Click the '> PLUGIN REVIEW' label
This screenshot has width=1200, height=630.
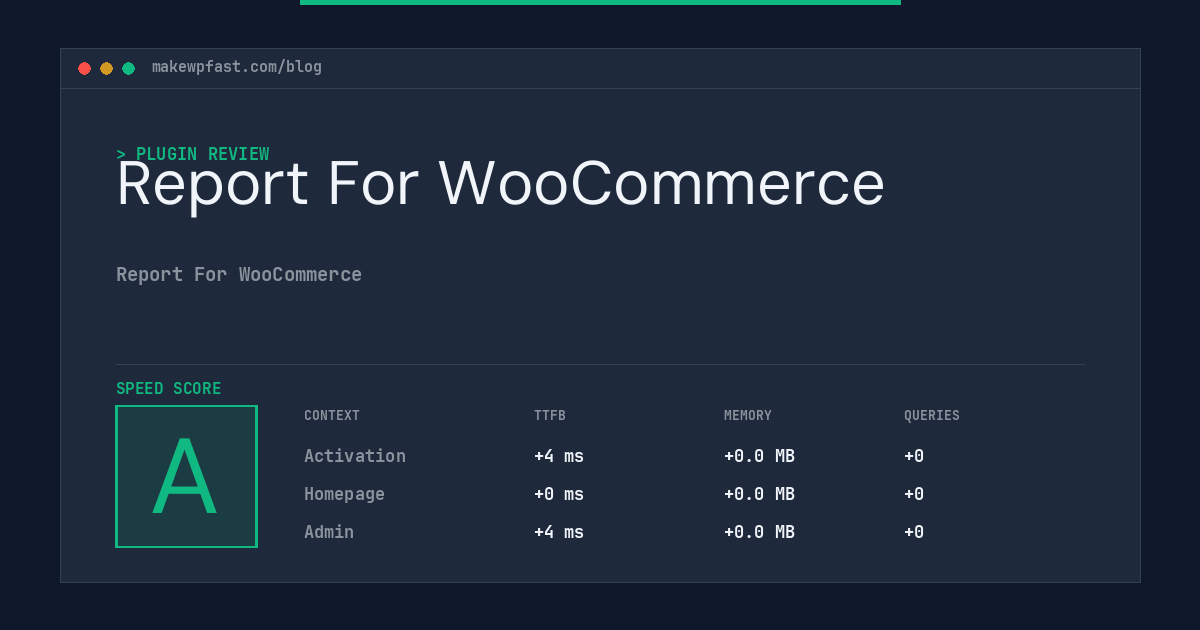coord(193,154)
